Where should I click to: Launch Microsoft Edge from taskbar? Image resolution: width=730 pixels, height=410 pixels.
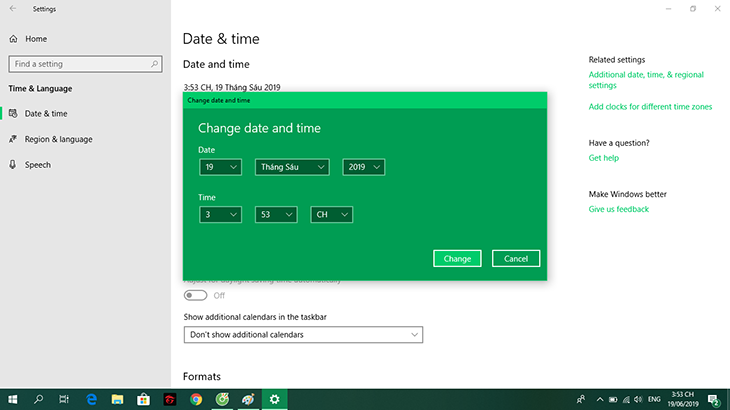91,399
